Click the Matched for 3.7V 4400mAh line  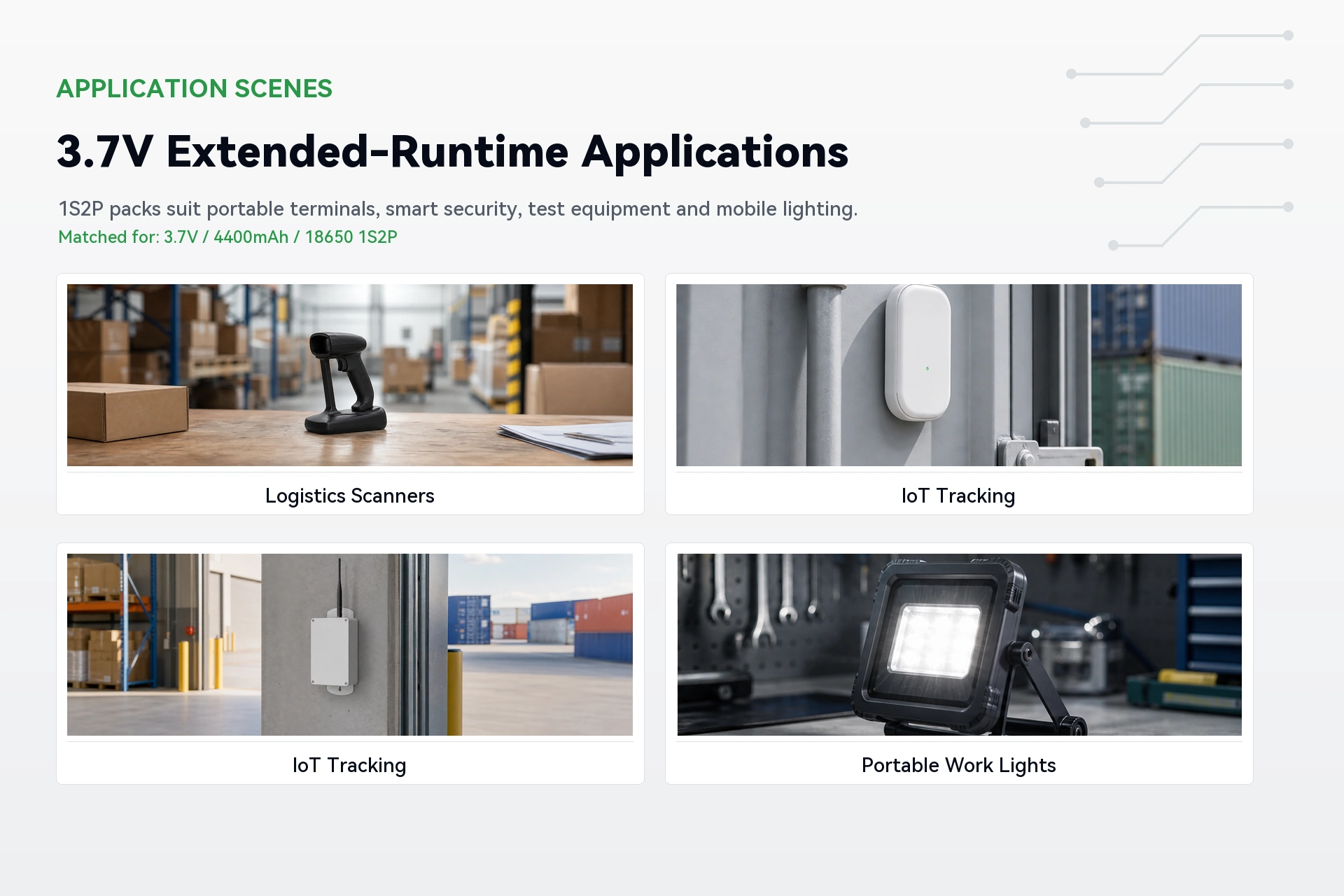[227, 237]
